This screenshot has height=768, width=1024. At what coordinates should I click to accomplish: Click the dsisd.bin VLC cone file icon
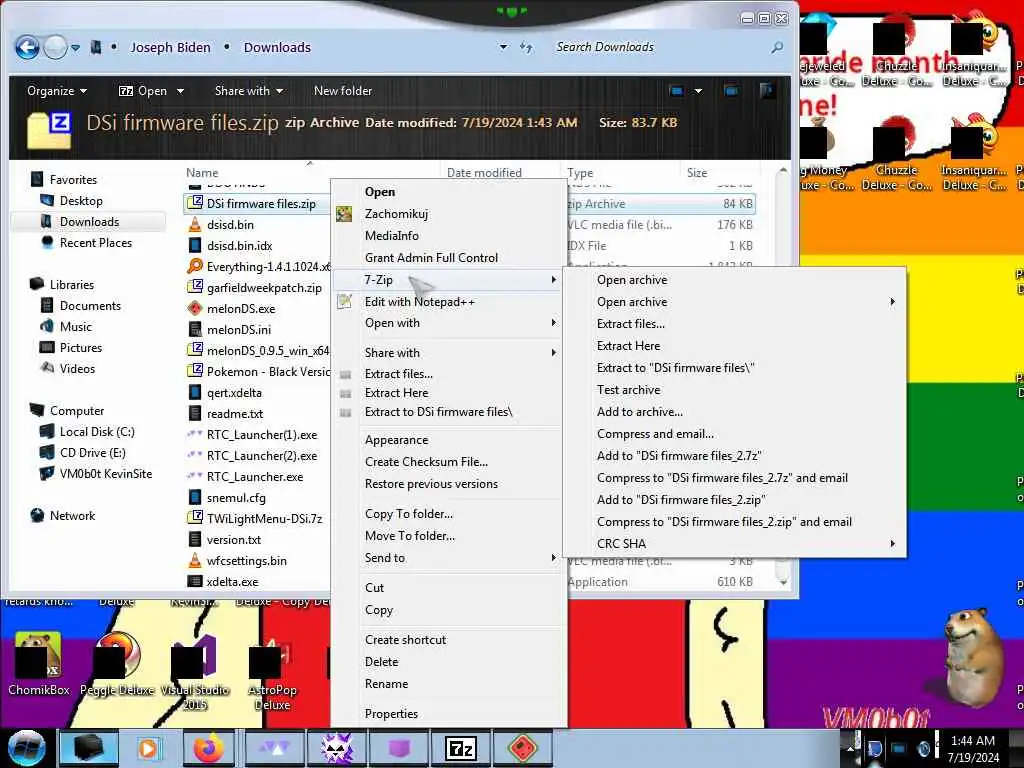[x=195, y=225]
